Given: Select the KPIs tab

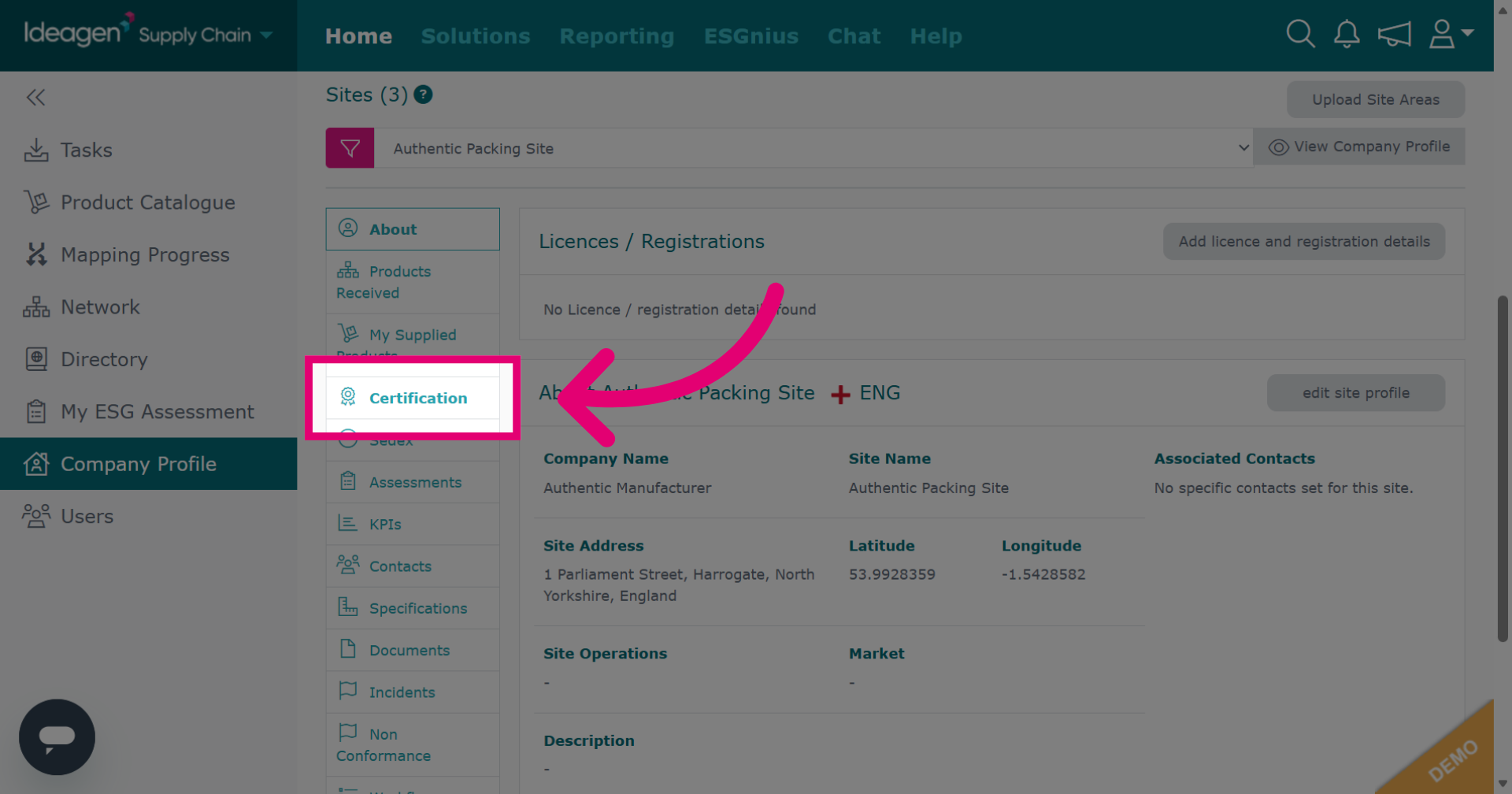Looking at the screenshot, I should click(x=413, y=524).
